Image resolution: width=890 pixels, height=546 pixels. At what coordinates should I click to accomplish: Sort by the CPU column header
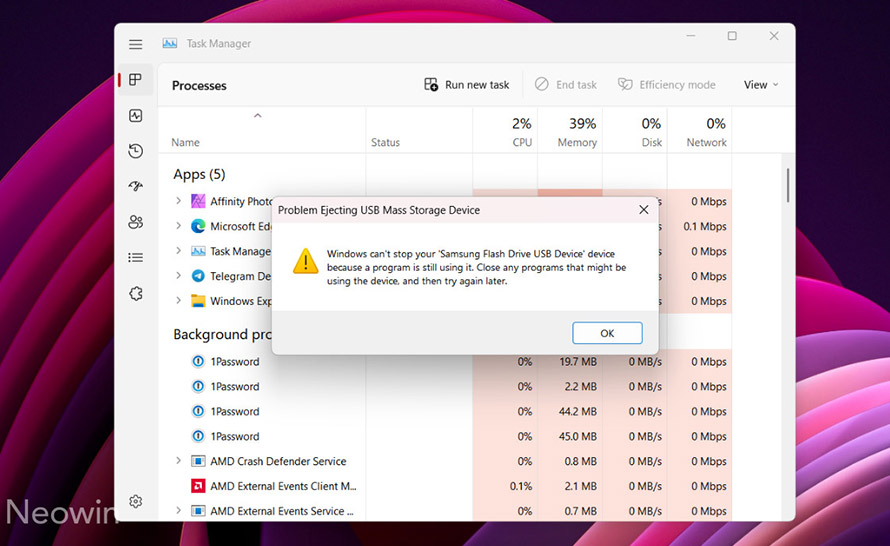[522, 142]
